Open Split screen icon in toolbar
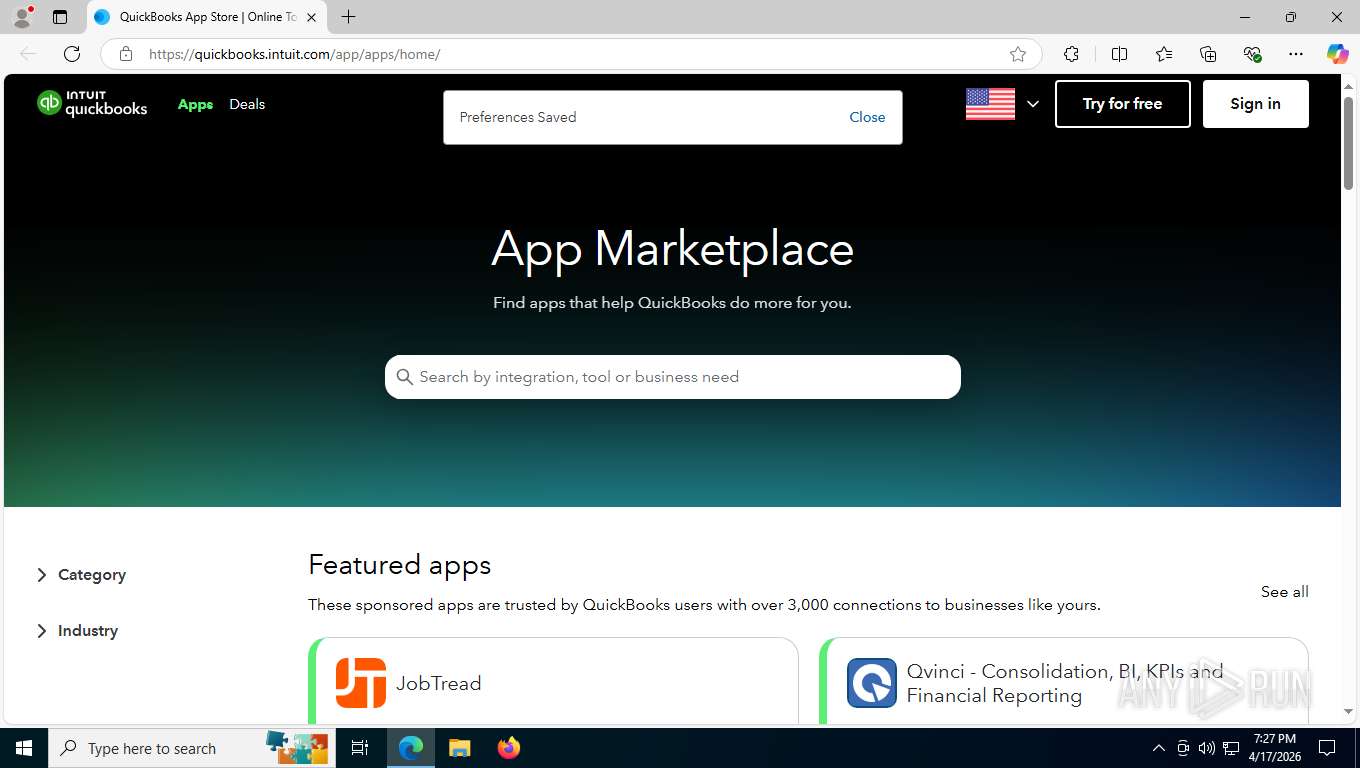This screenshot has height=768, width=1360. coord(1119,54)
